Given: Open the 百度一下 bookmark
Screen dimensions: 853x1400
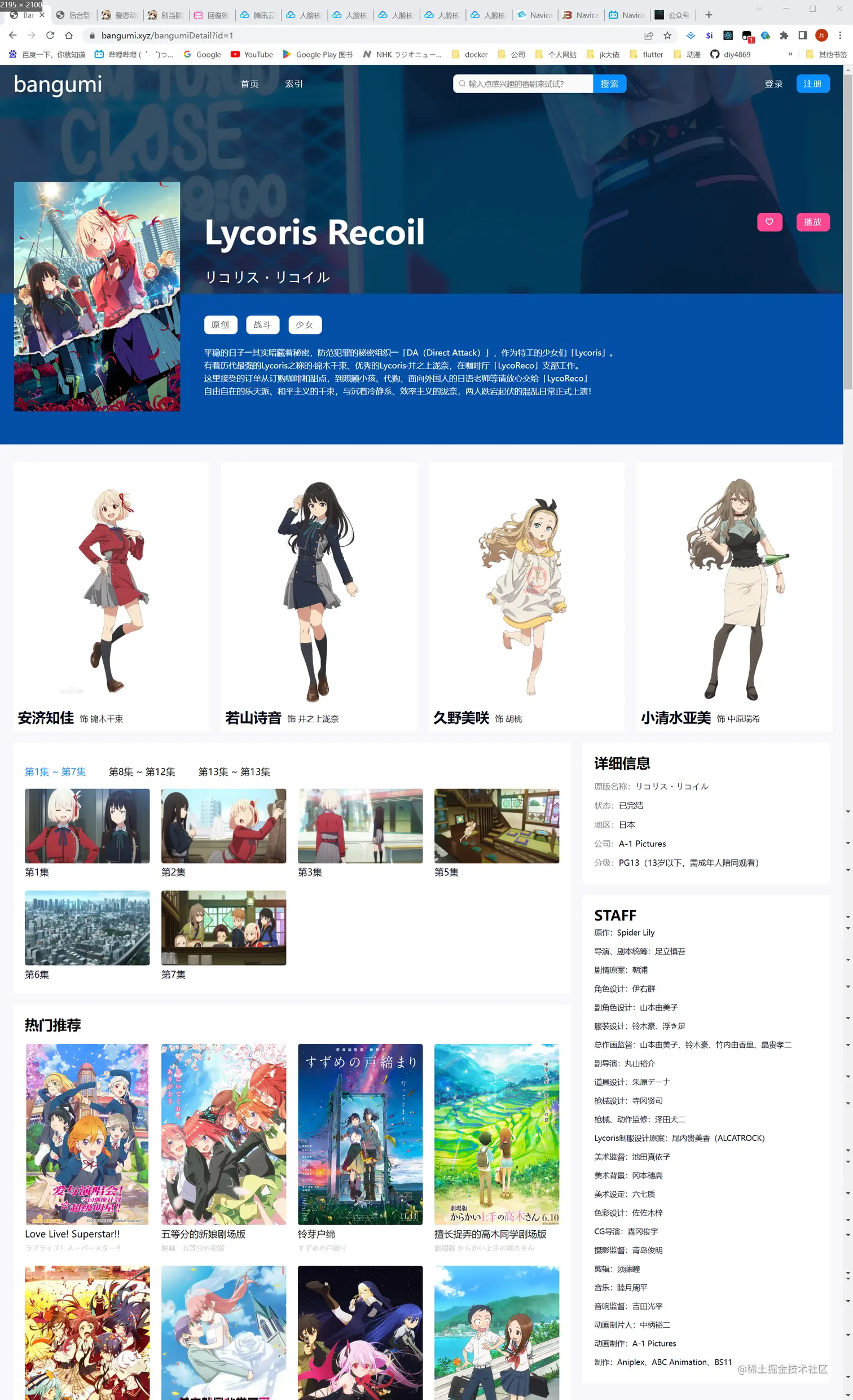Looking at the screenshot, I should [x=47, y=55].
